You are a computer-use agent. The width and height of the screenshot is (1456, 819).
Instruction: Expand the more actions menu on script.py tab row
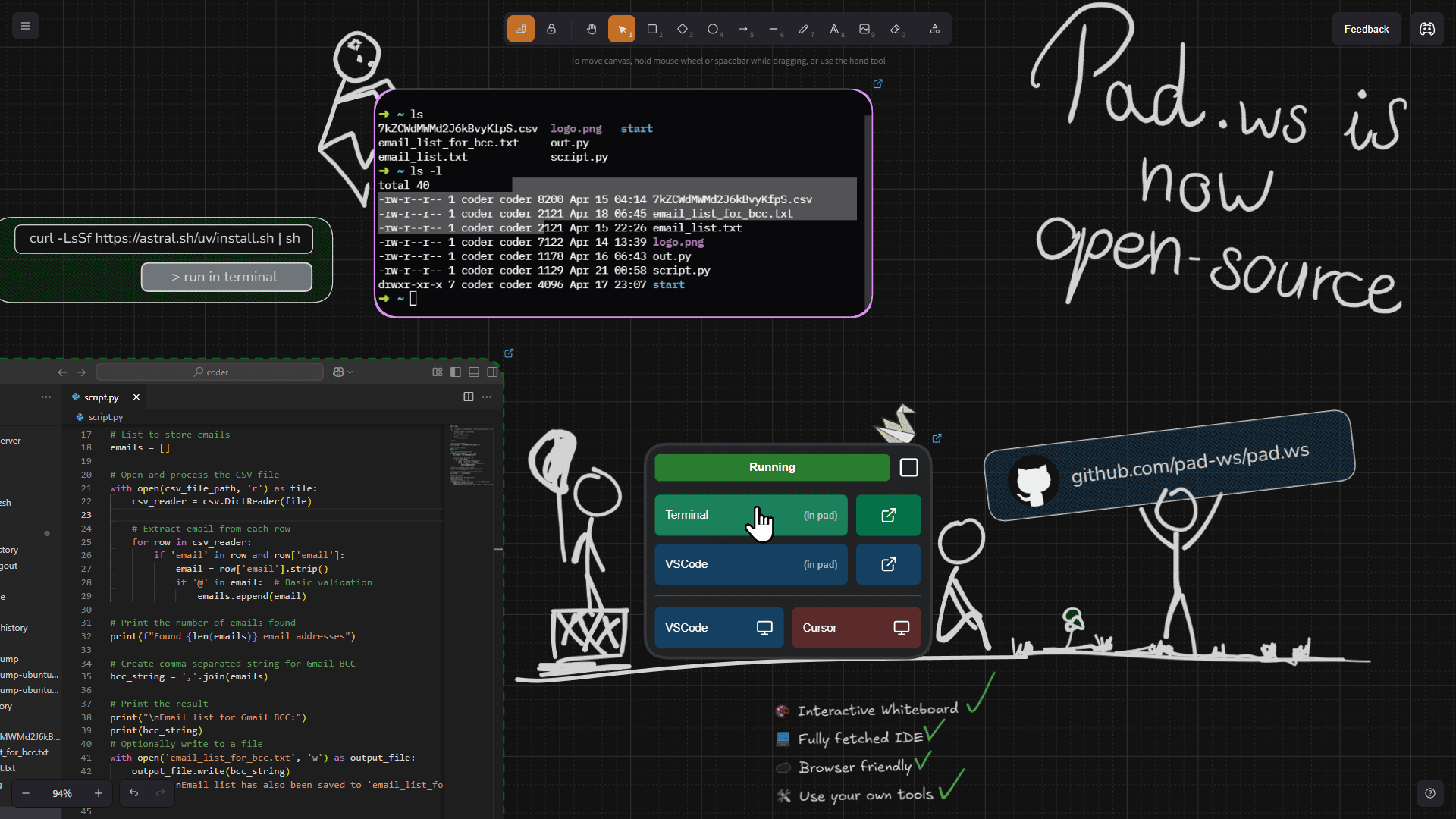[486, 397]
